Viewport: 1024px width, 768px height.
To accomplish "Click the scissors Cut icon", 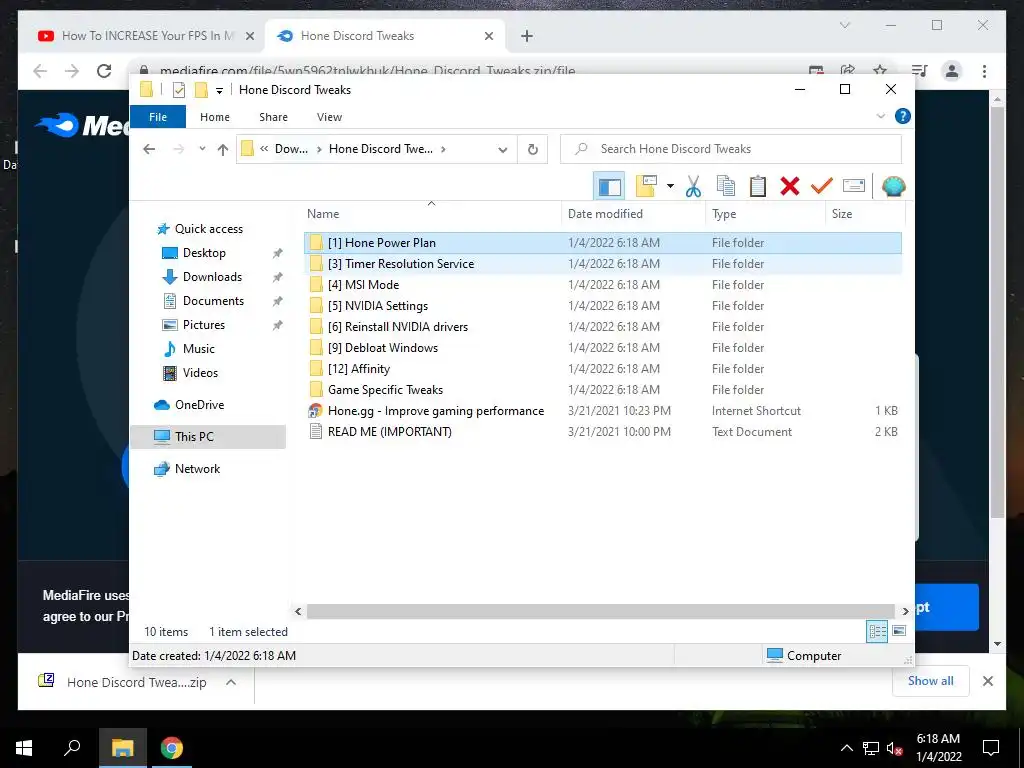I will click(x=694, y=187).
